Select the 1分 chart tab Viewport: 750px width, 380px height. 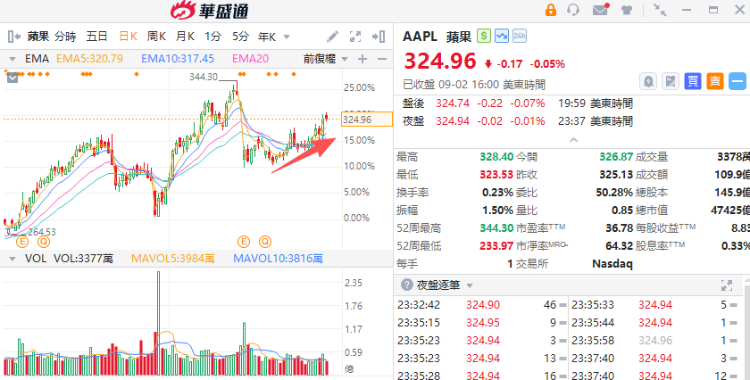[x=213, y=36]
